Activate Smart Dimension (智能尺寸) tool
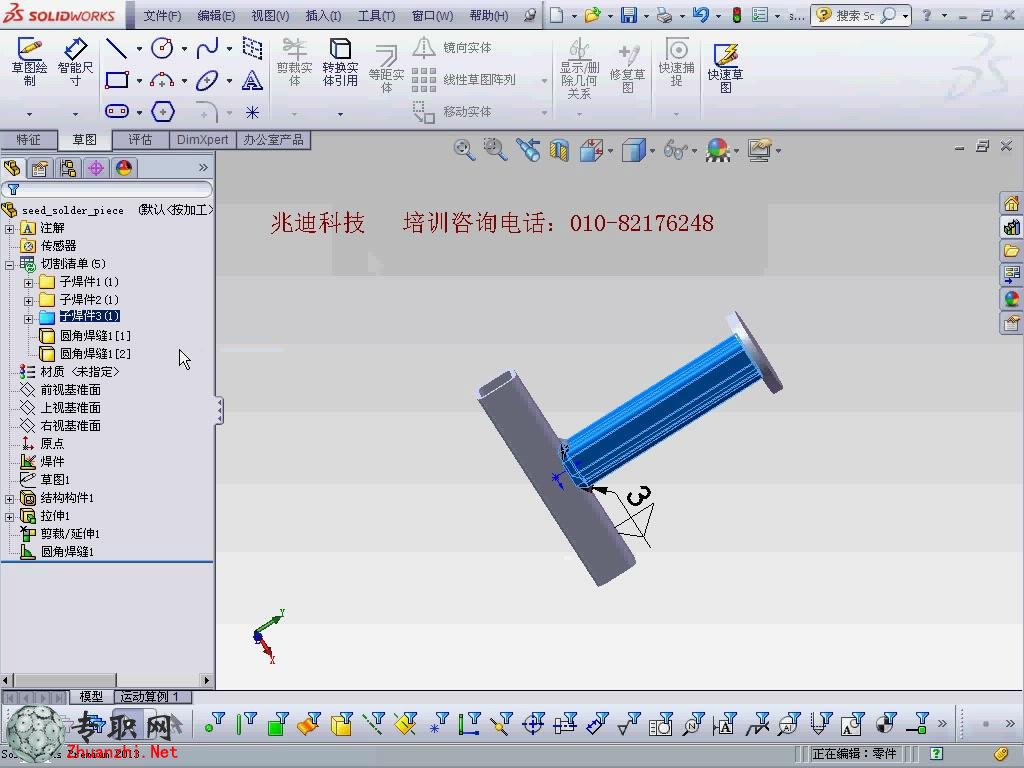The image size is (1024, 768). point(75,63)
